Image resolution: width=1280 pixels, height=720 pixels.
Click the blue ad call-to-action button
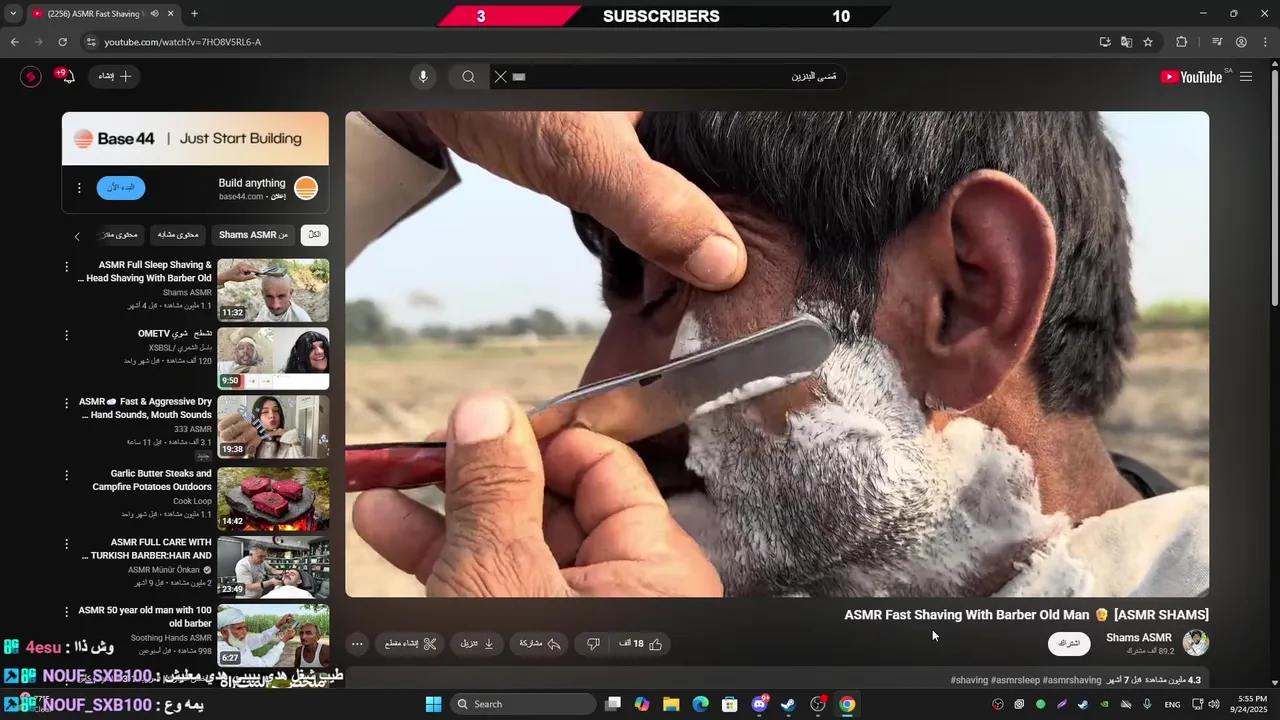click(x=121, y=188)
